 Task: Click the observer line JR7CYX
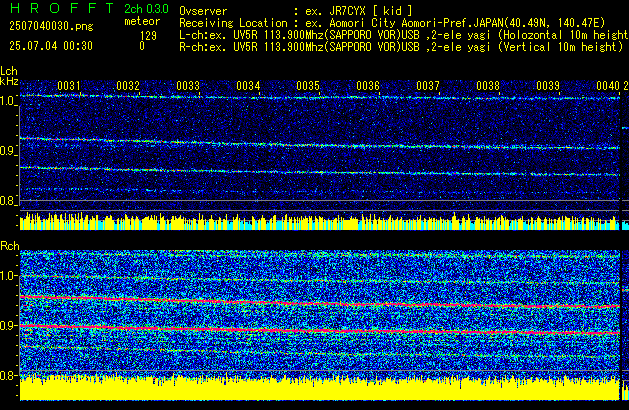(x=296, y=10)
